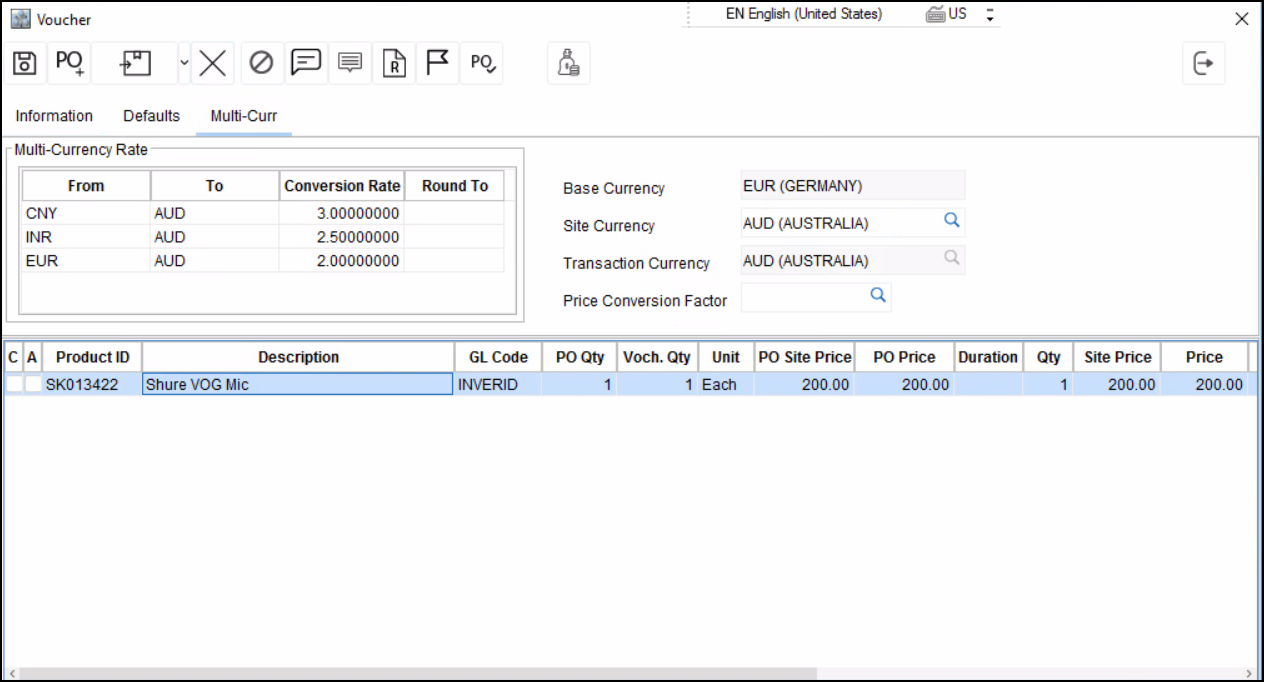
Task: Click the 2.50000000 conversion rate
Action: tap(342, 237)
